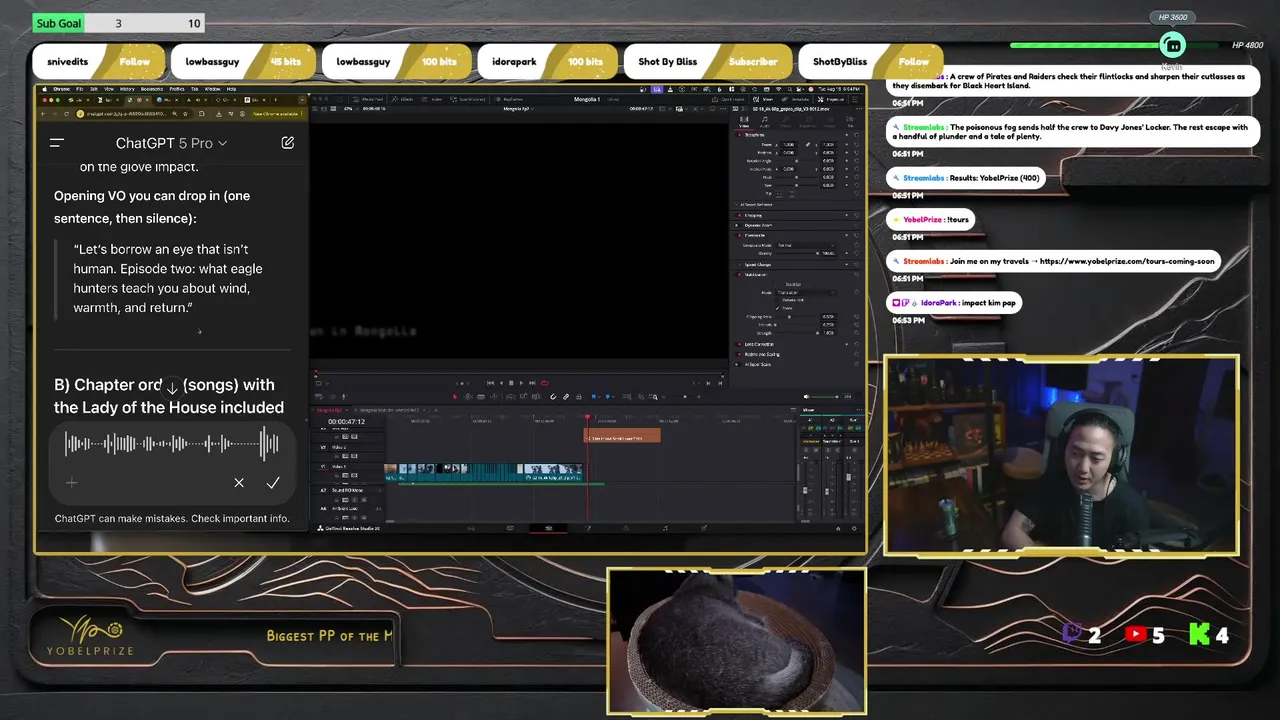Go to first frame in viewer
This screenshot has height=720, width=1280.
490,383
